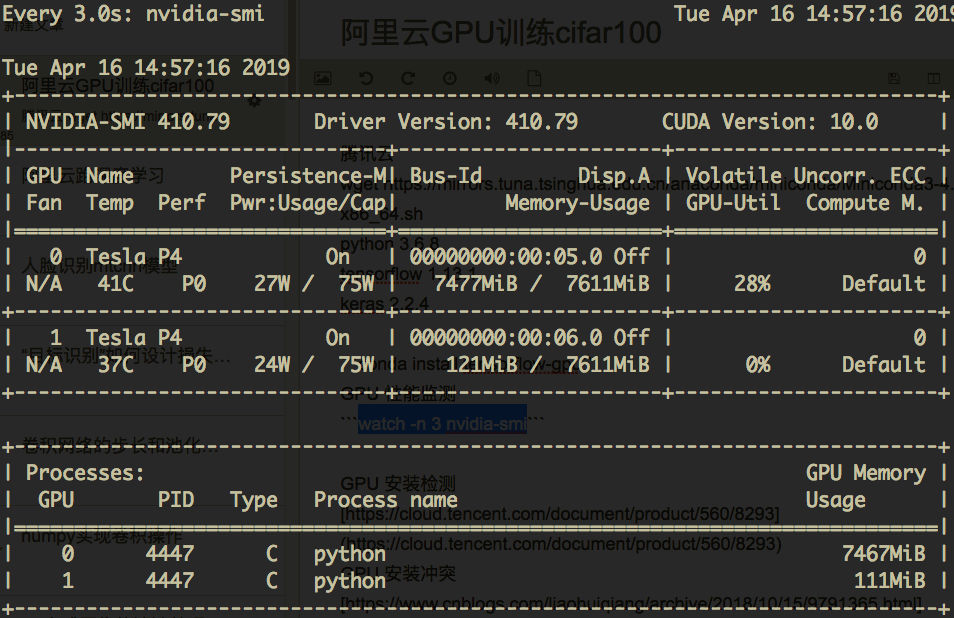The height and width of the screenshot is (618, 954).
Task: Click the '28%' GPU utilization value
Action: pyautogui.click(x=752, y=283)
